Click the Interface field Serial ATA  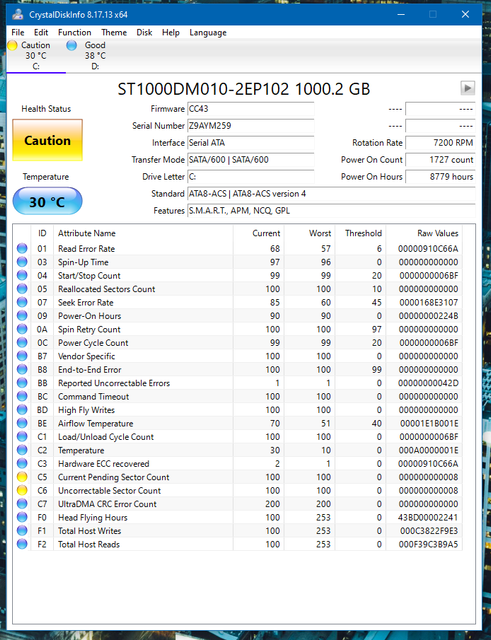[251, 143]
